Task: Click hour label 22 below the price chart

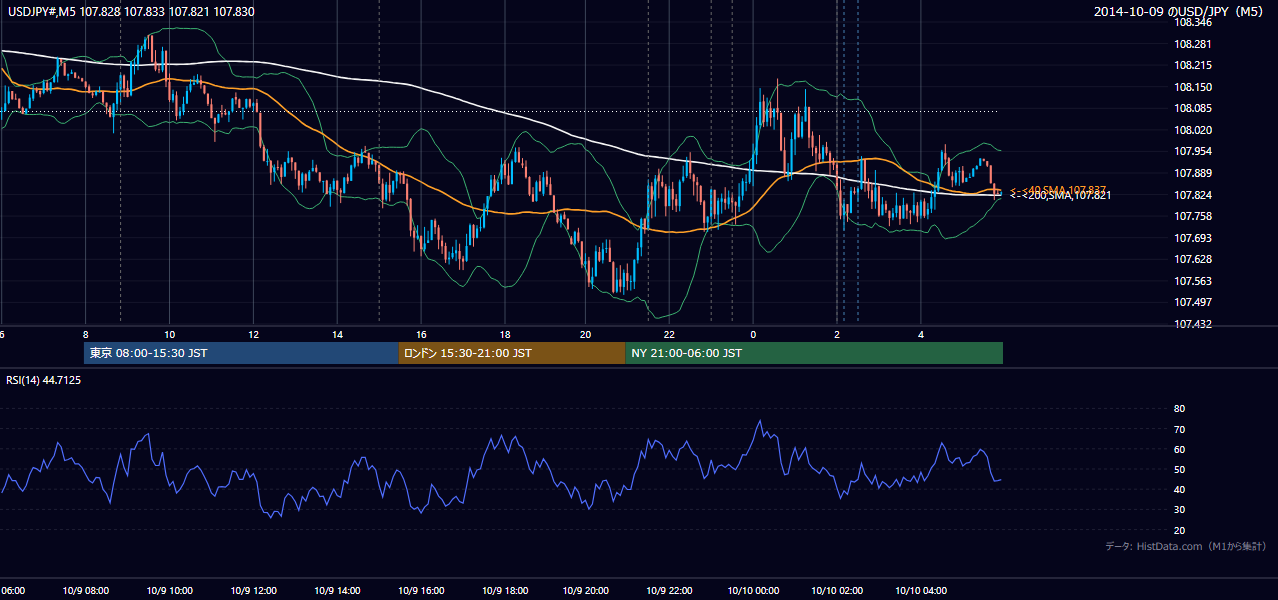Action: click(x=669, y=334)
